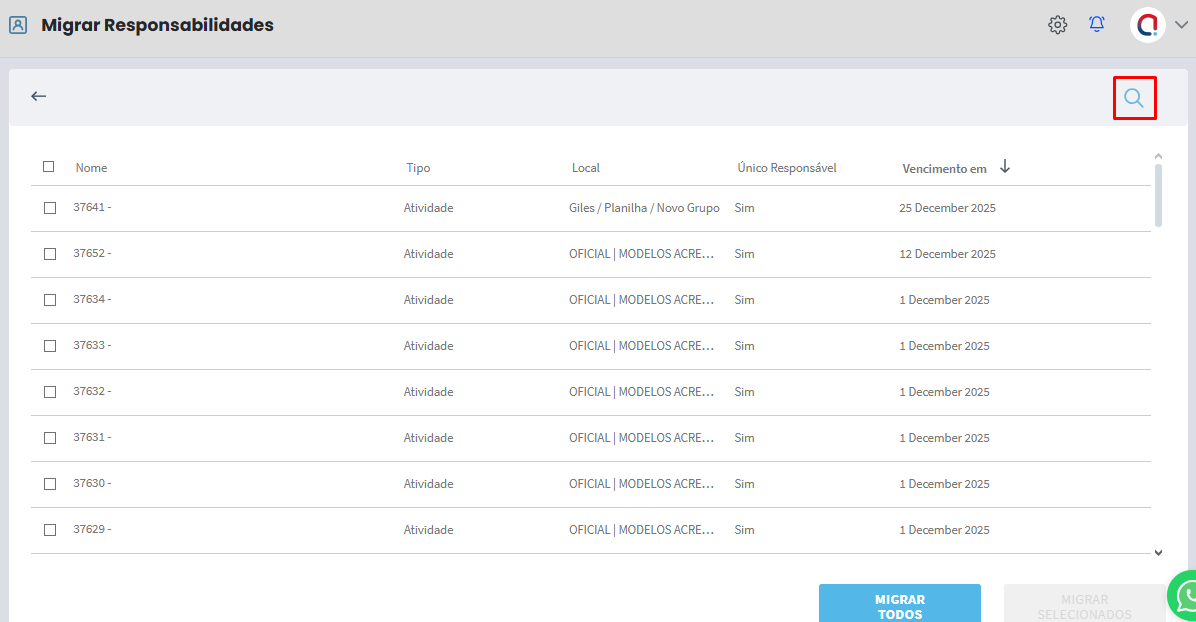This screenshot has width=1196, height=622.
Task: Open the settings gear icon
Action: tap(1057, 25)
